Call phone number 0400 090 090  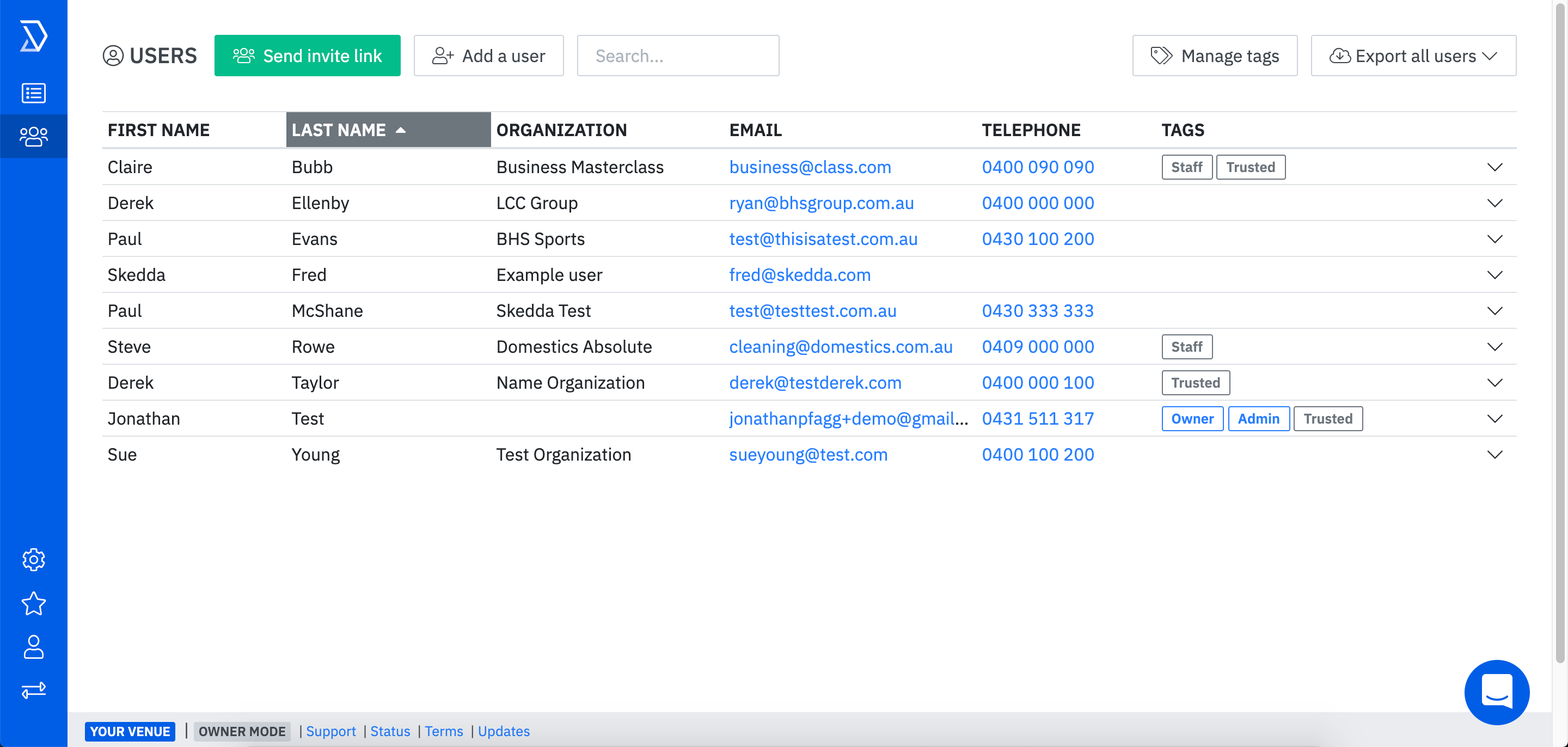[1038, 167]
